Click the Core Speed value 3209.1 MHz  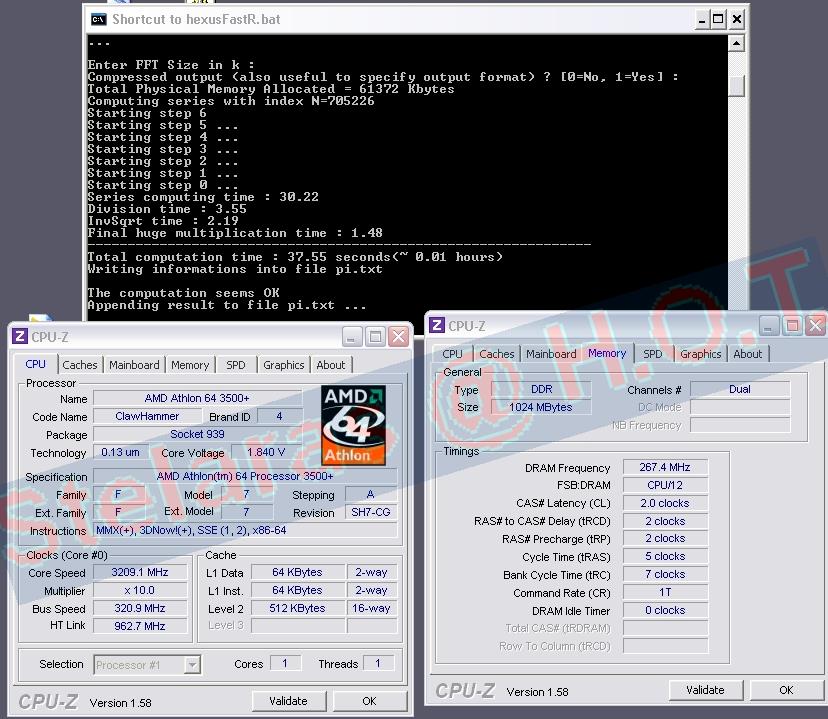pos(140,572)
